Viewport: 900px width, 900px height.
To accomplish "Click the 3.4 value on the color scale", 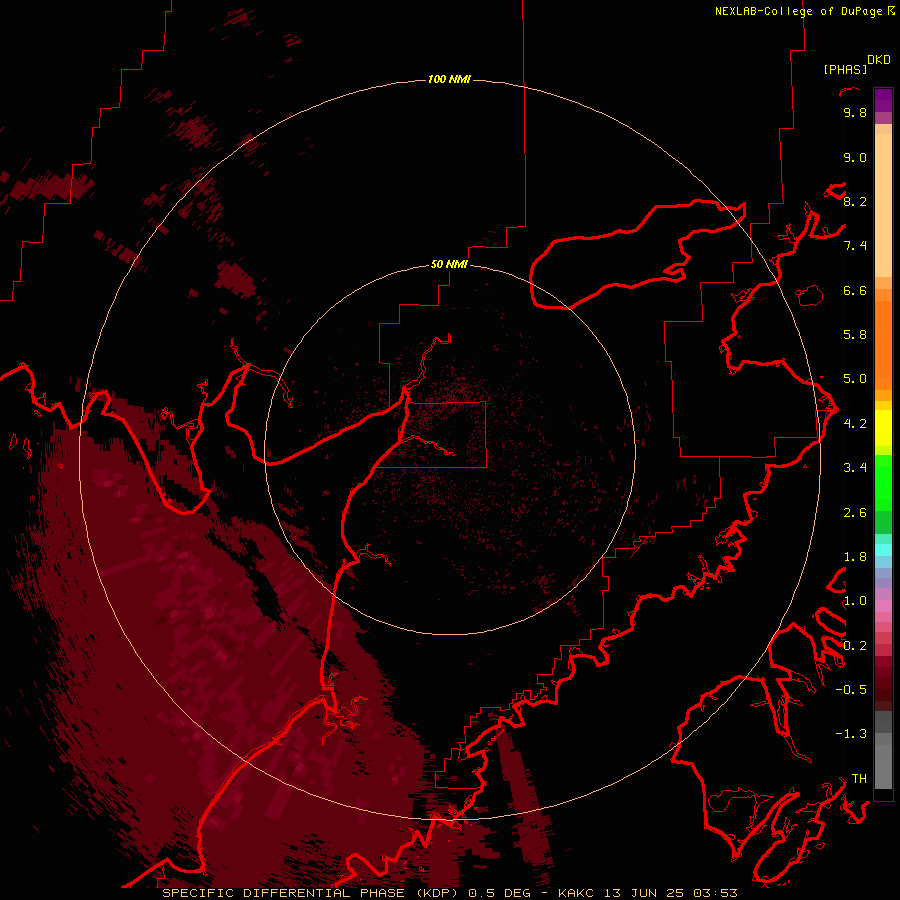I will 855,468.
